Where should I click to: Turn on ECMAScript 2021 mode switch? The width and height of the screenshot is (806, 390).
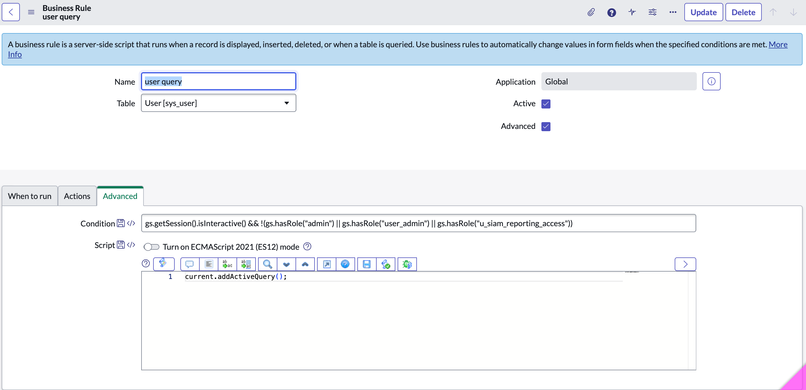tap(152, 247)
